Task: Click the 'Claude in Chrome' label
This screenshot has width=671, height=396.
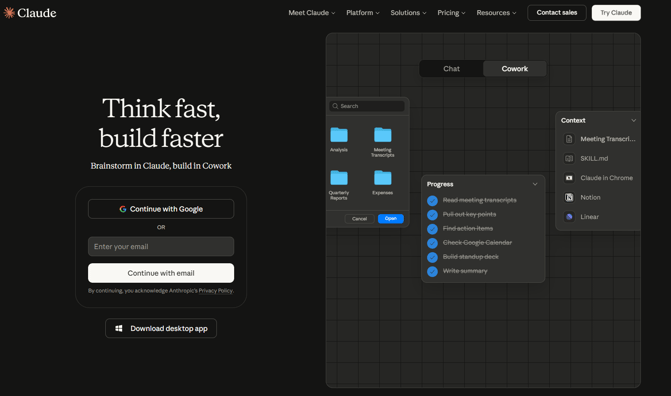Action: [606, 178]
